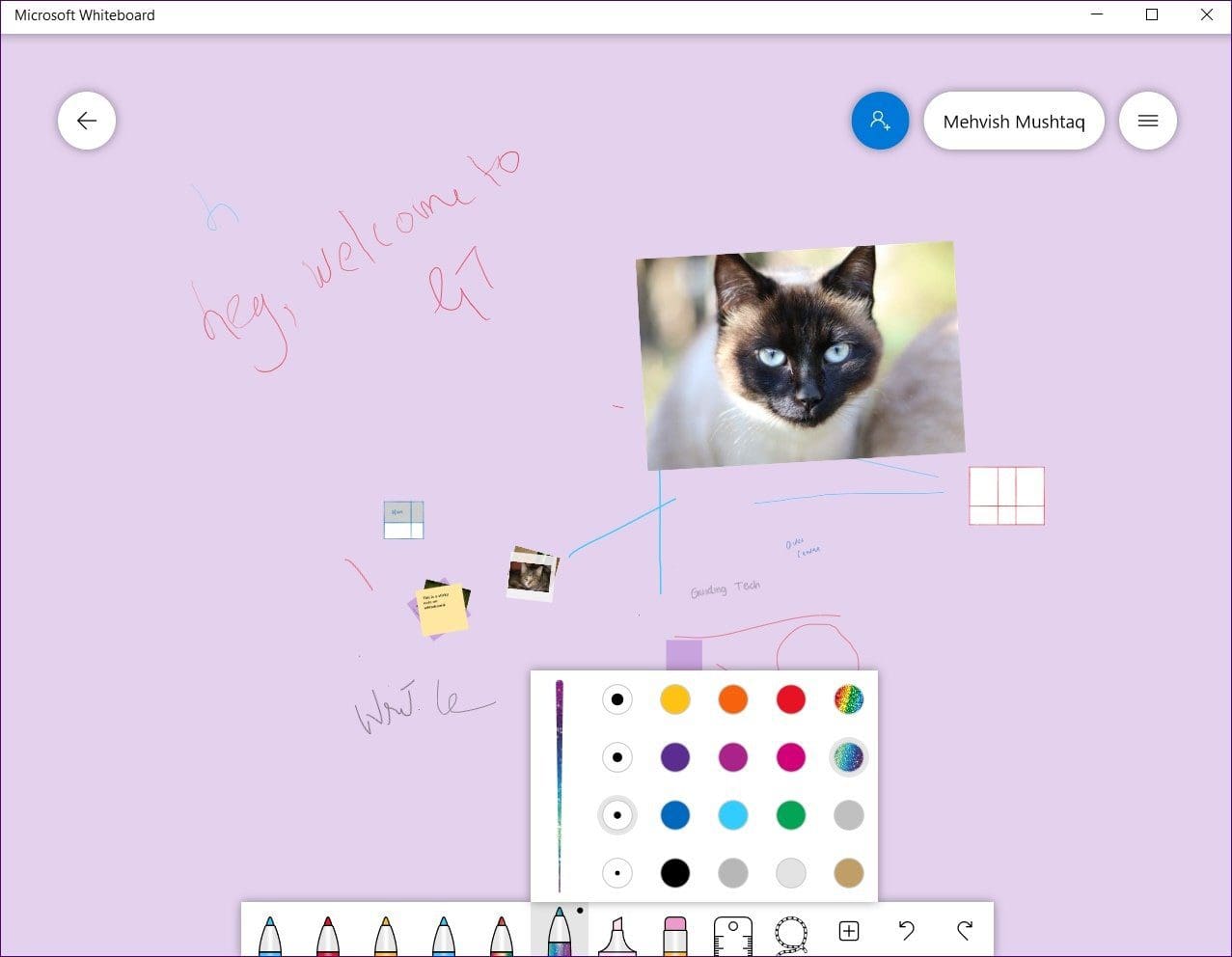Choose the largest pen thickness option
Screen dimensions: 1232x957
617,699
